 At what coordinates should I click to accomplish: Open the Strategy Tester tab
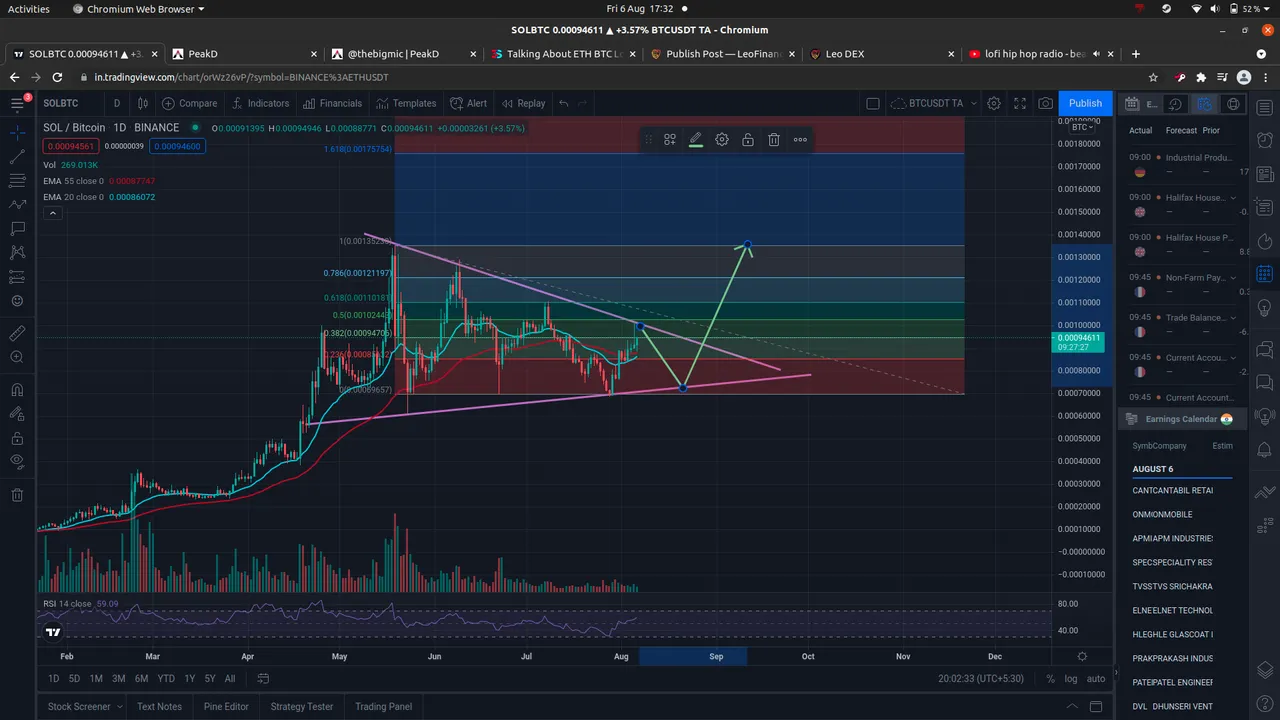point(302,706)
